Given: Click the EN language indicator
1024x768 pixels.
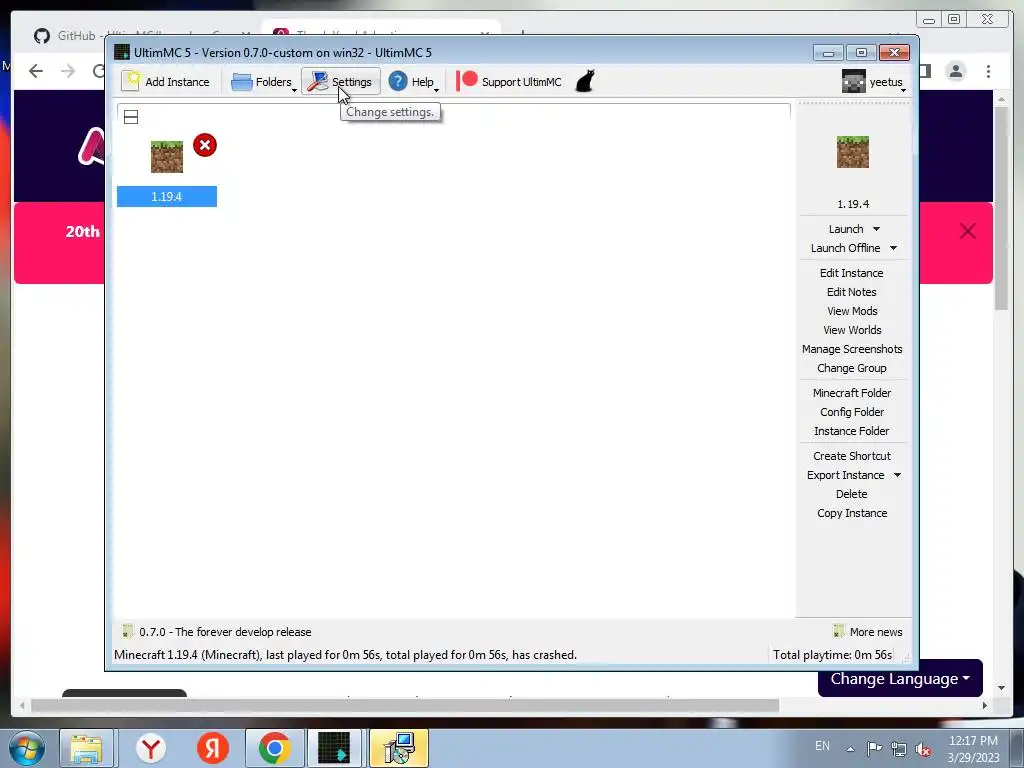Looking at the screenshot, I should [x=822, y=746].
